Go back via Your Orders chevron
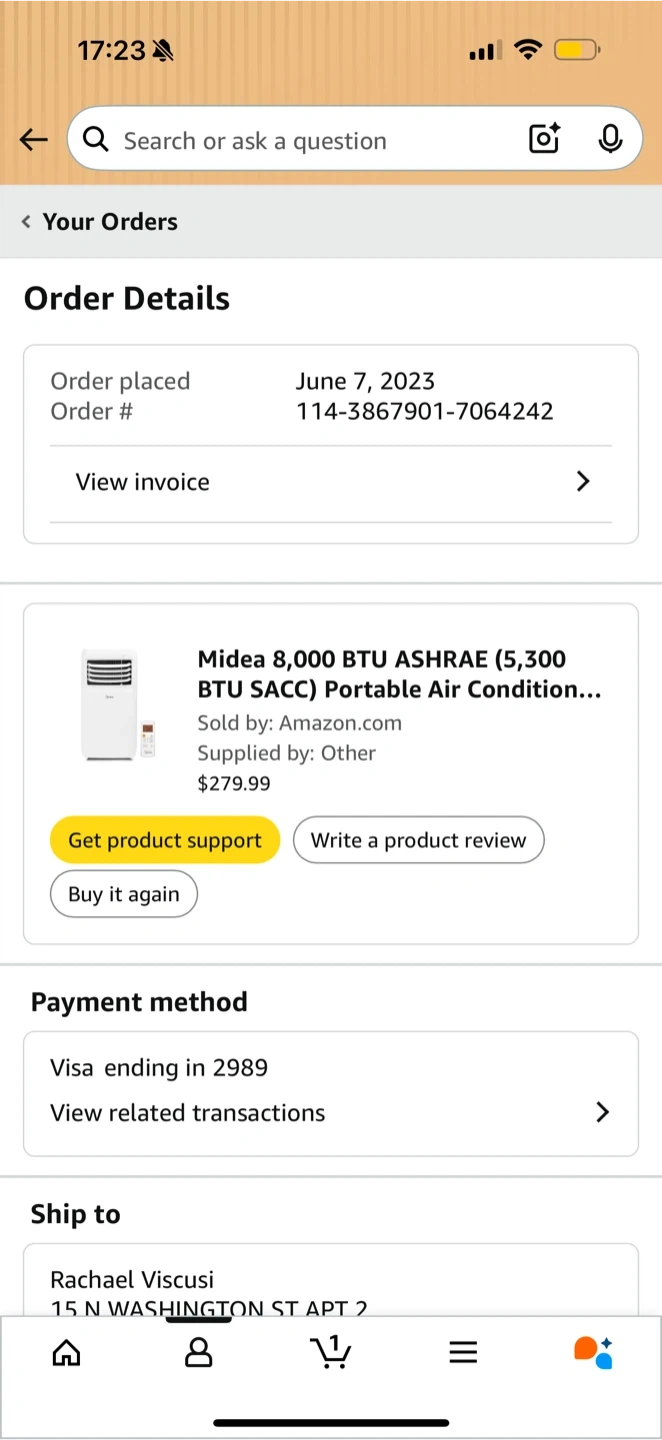The width and height of the screenshot is (662, 1440). pos(27,222)
